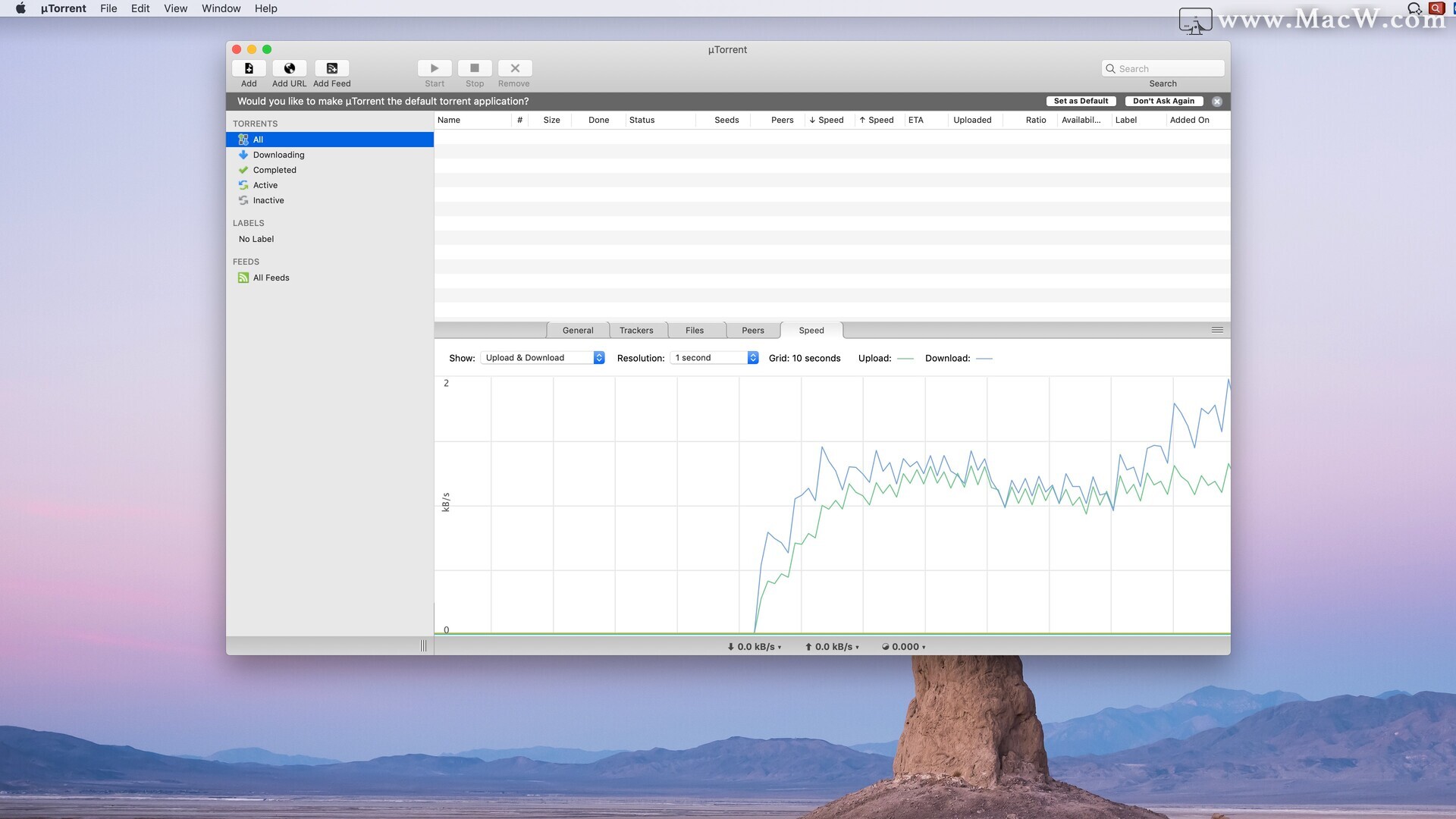Viewport: 1456px width, 819px height.
Task: Dismiss the default application banner
Action: (1217, 102)
